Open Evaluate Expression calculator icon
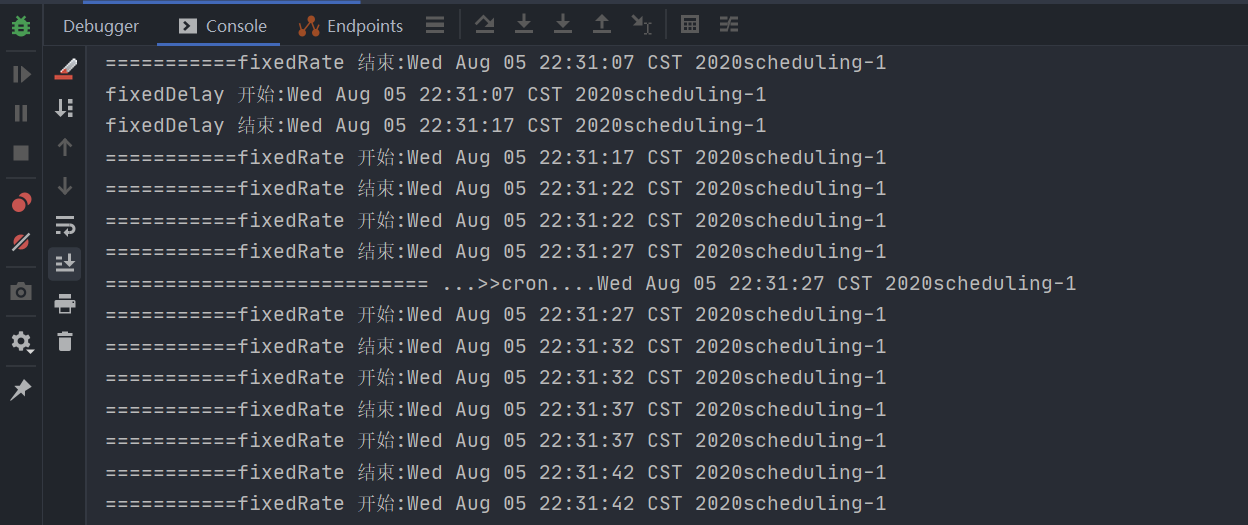Image resolution: width=1248 pixels, height=525 pixels. (690, 25)
